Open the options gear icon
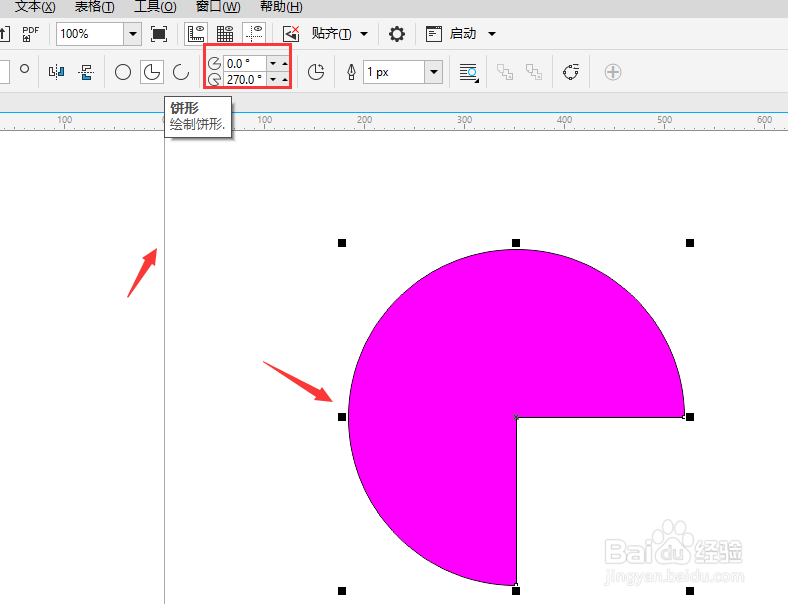Screen dimensions: 788x604 point(397,34)
